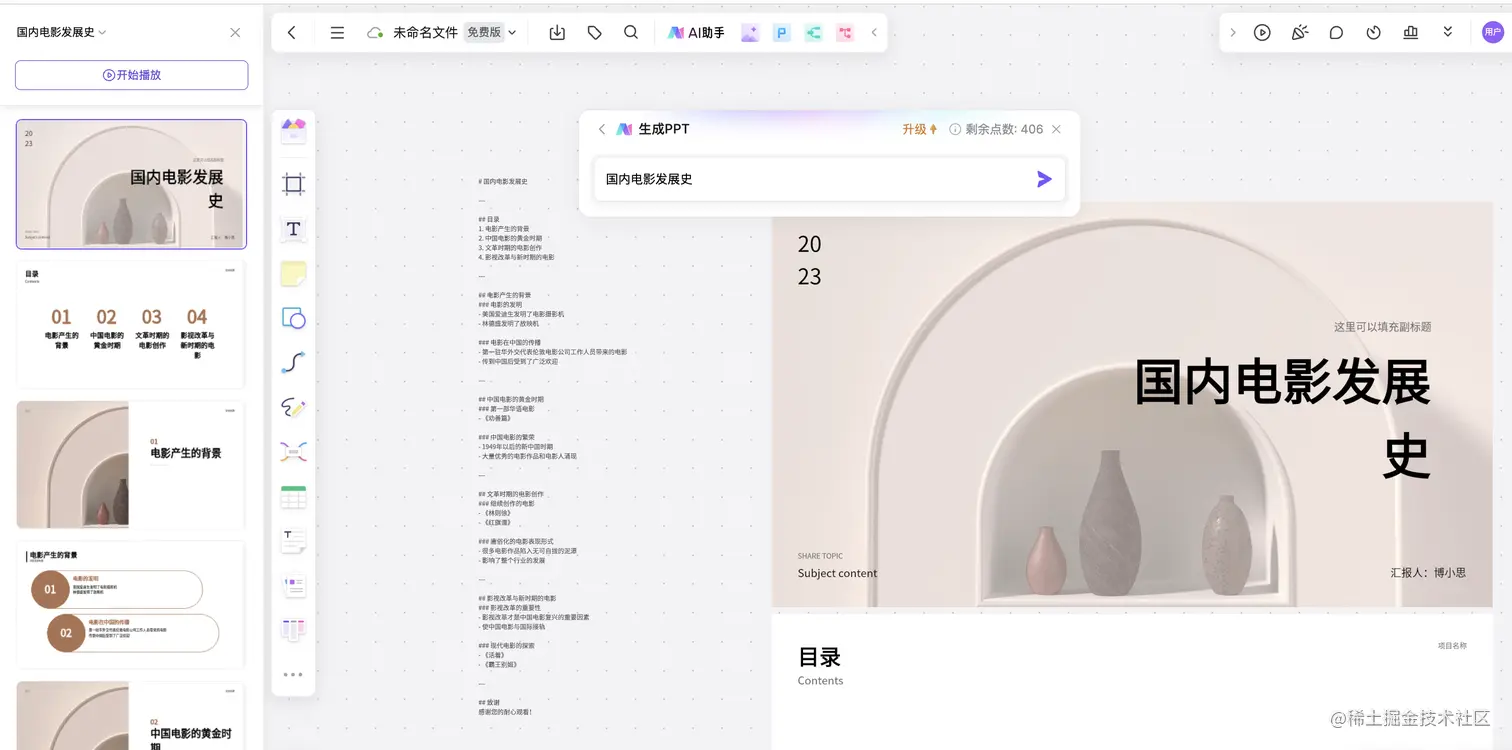Close the slide panel
The image size is (1512, 750).
[235, 32]
